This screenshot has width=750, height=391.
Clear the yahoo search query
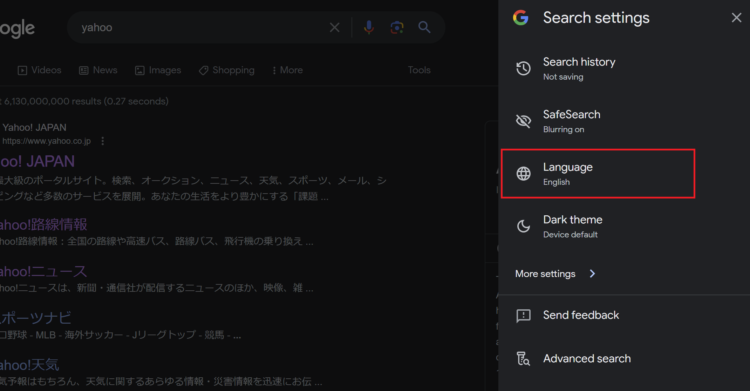tap(334, 28)
